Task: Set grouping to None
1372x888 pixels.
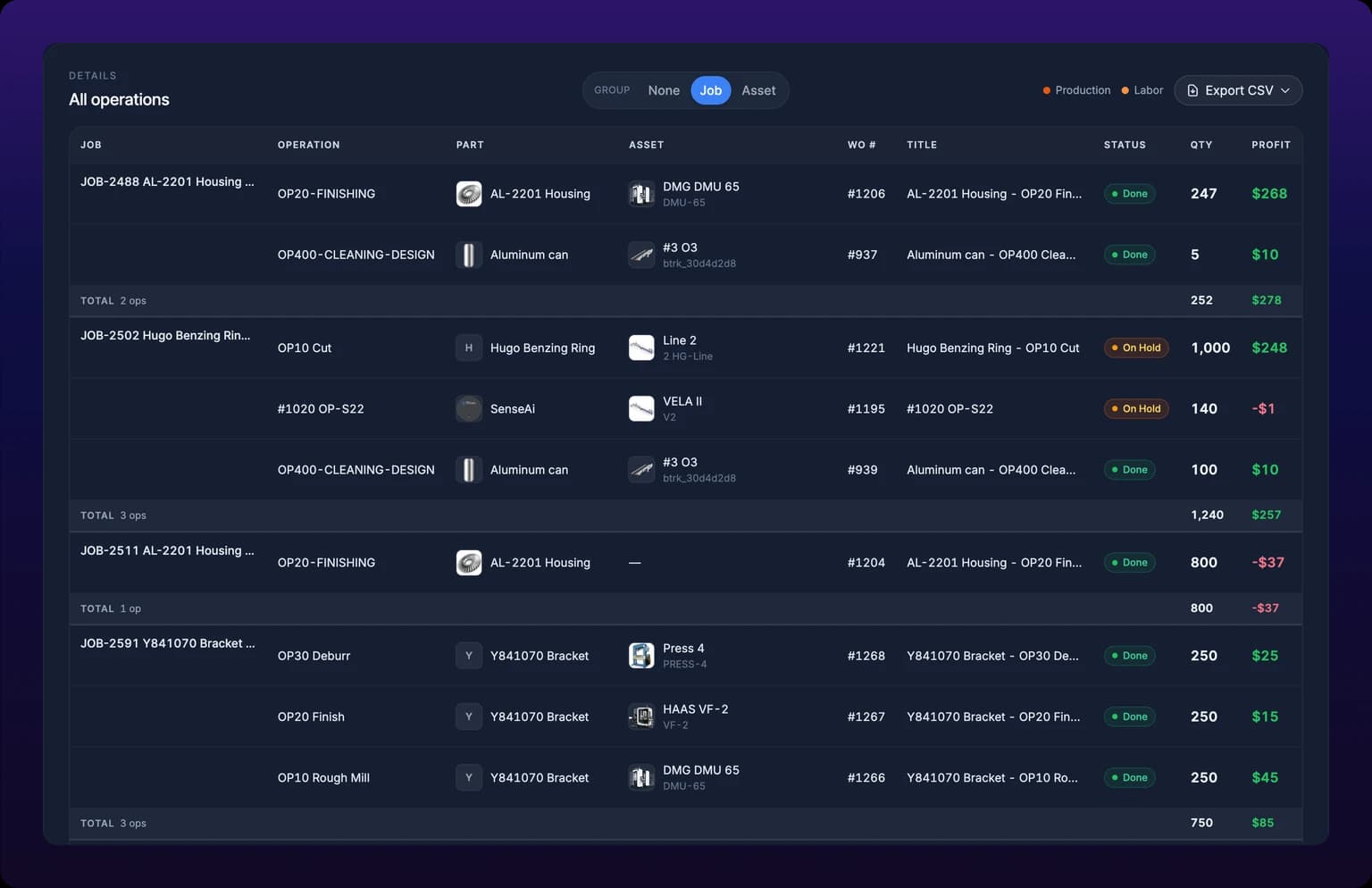Action: [664, 90]
